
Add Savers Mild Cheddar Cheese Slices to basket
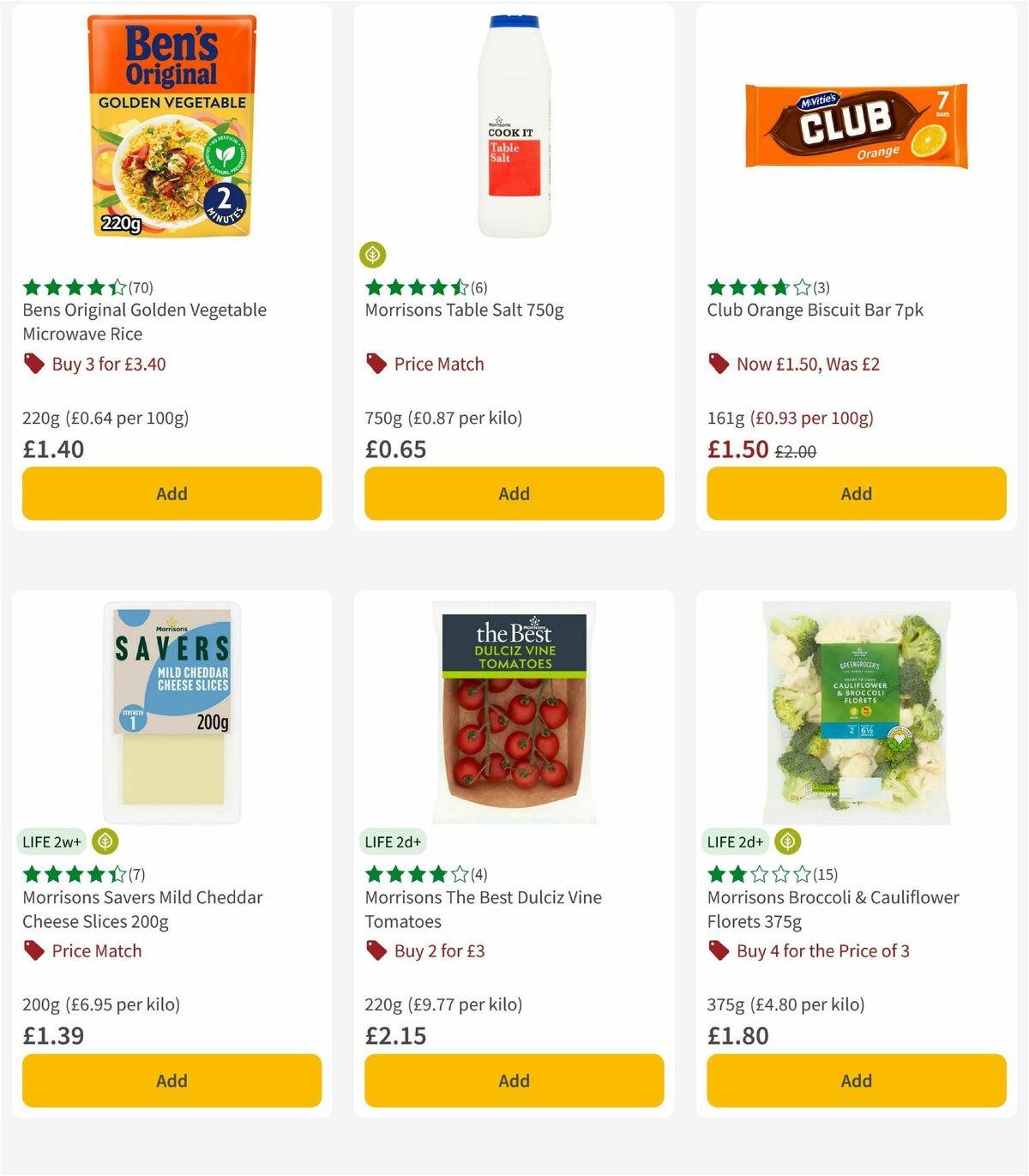coord(171,1080)
